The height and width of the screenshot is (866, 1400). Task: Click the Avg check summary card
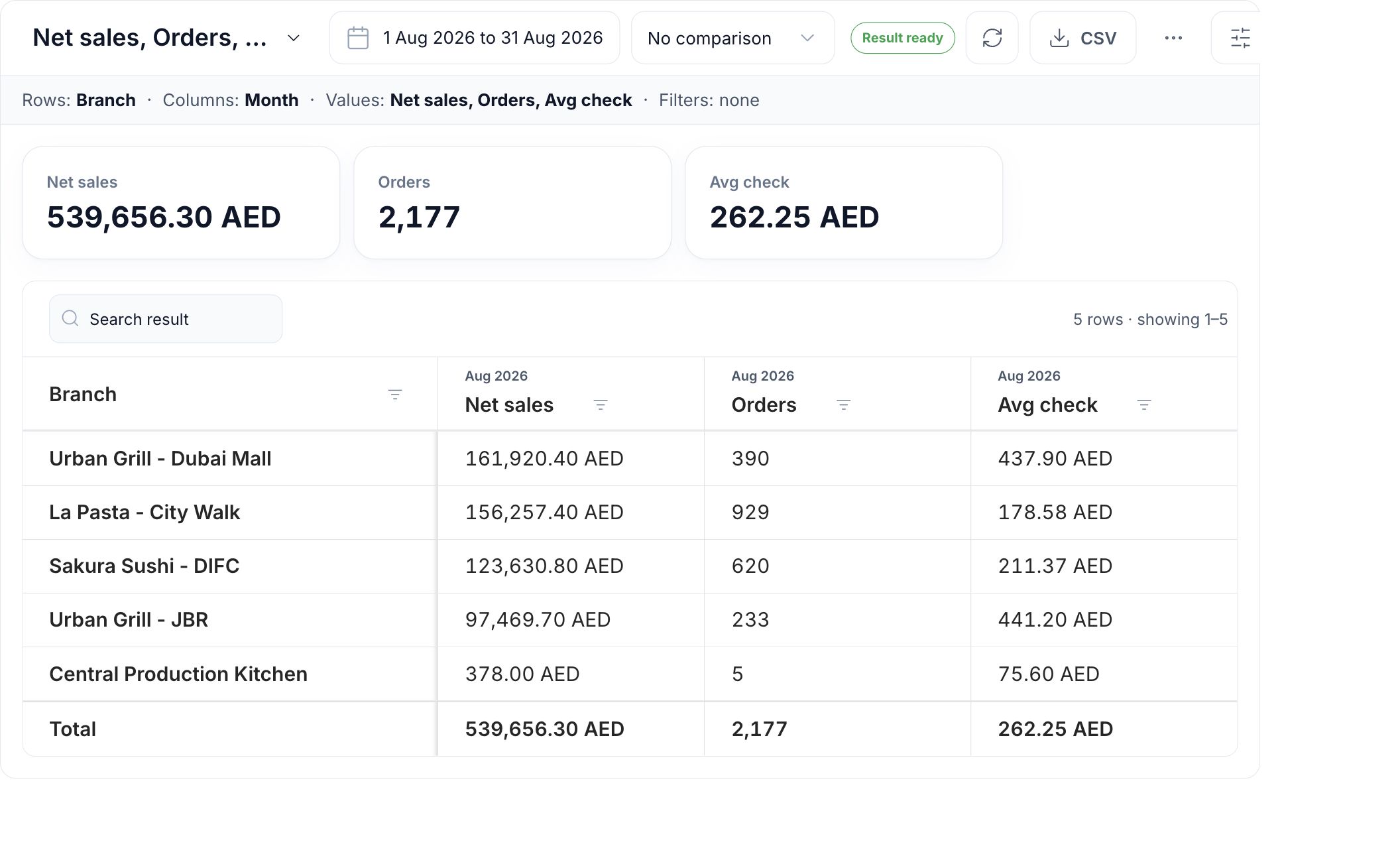(844, 202)
